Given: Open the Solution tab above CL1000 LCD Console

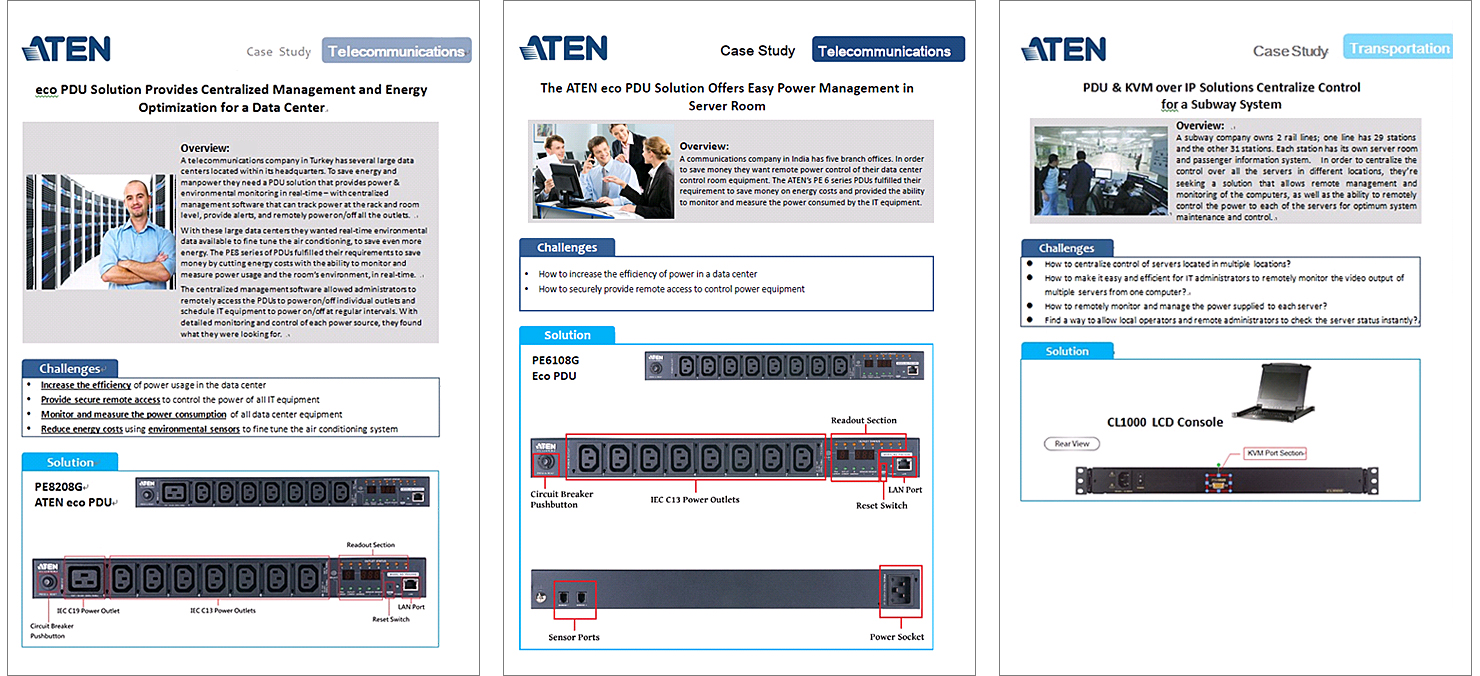Looking at the screenshot, I should coord(1067,351).
